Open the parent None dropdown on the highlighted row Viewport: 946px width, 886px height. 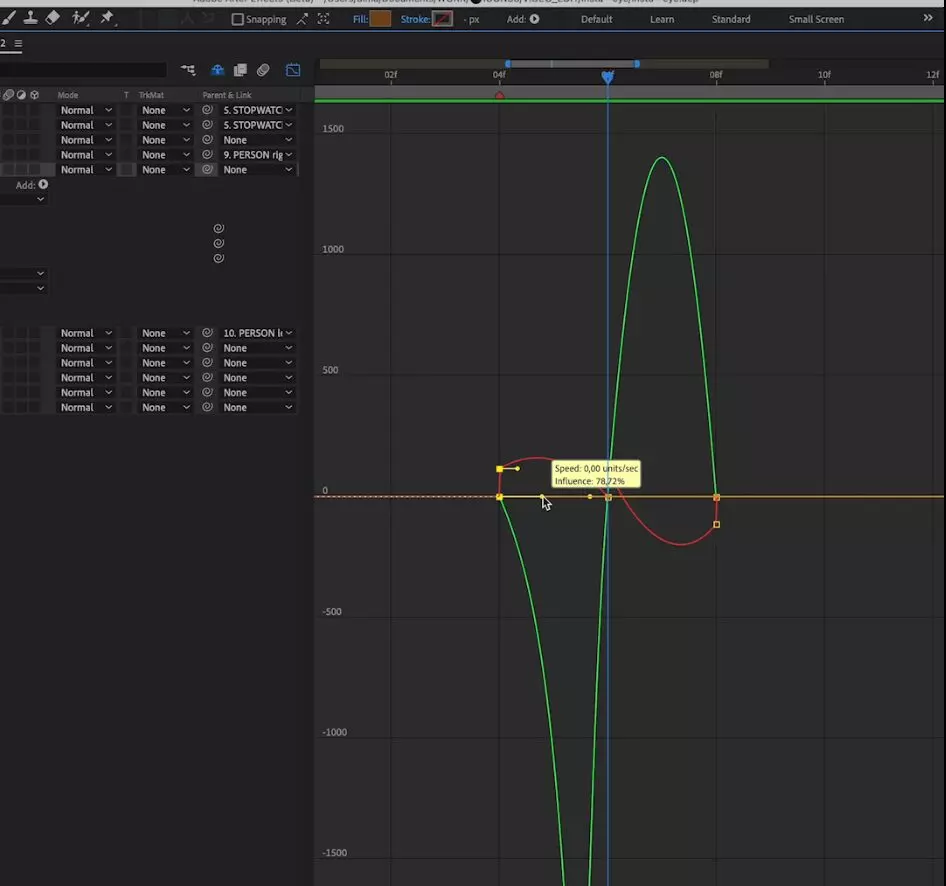point(258,169)
